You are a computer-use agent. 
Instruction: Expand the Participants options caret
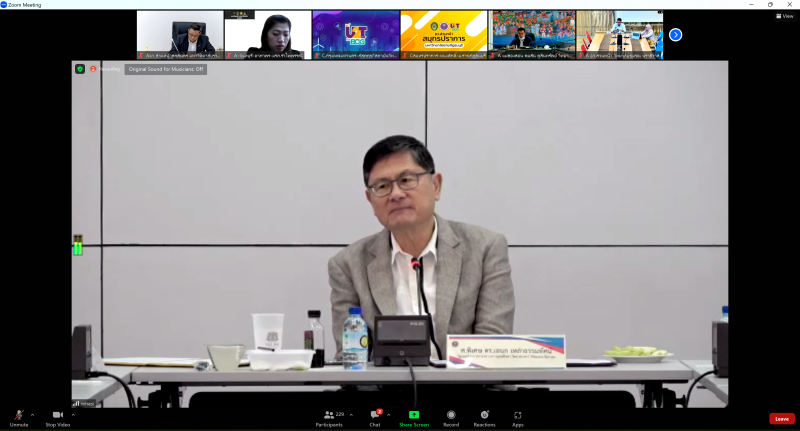pos(350,414)
